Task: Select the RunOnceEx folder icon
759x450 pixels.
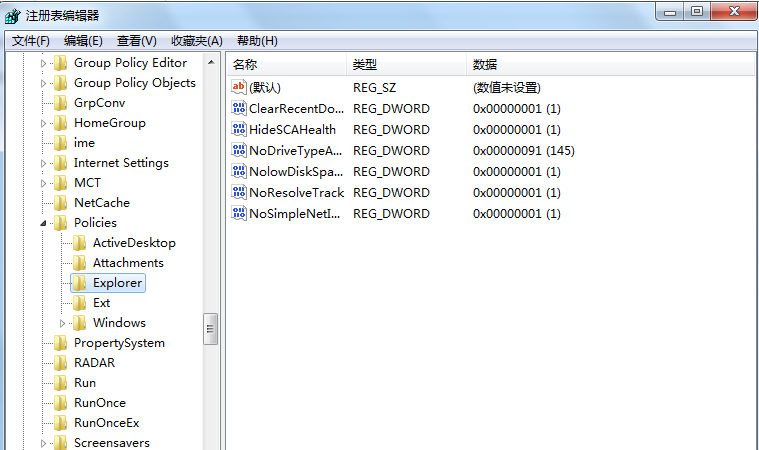Action: [61, 423]
